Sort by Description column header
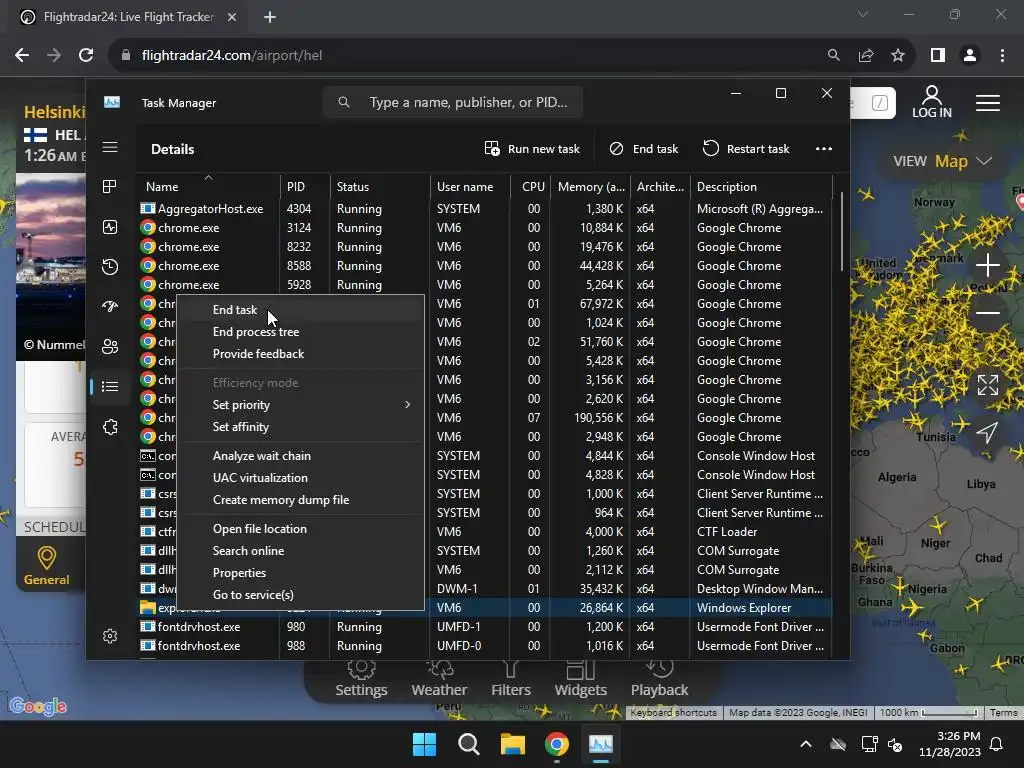The image size is (1024, 768). click(x=761, y=187)
